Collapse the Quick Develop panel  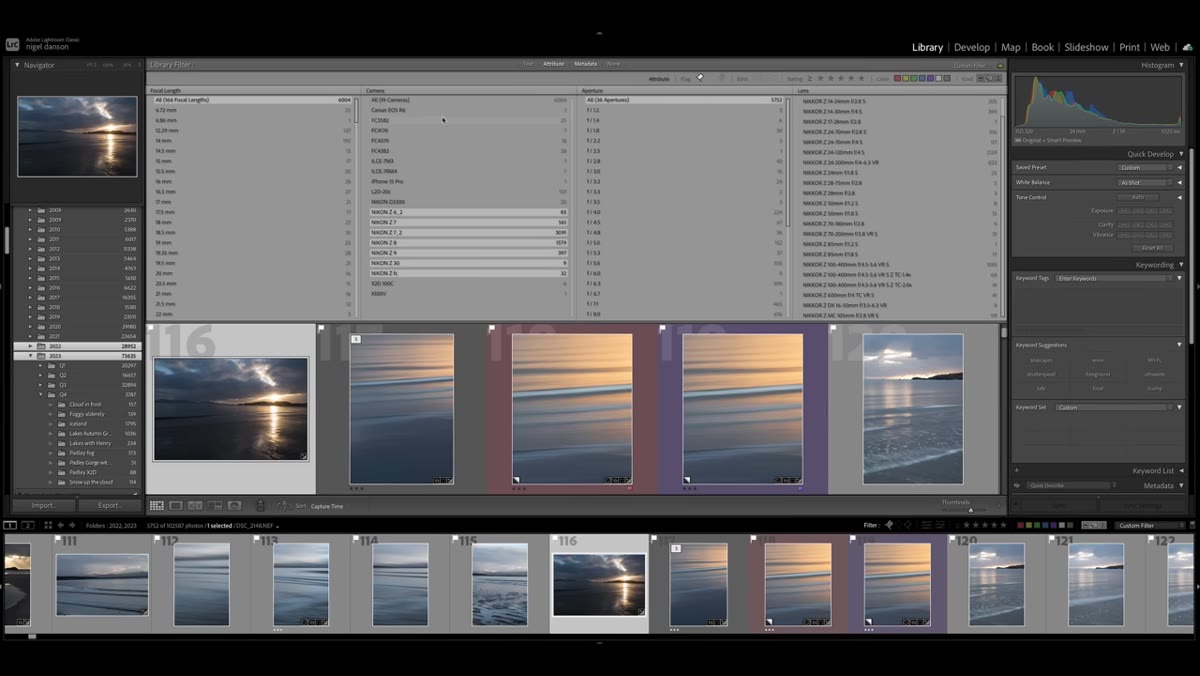point(1181,154)
